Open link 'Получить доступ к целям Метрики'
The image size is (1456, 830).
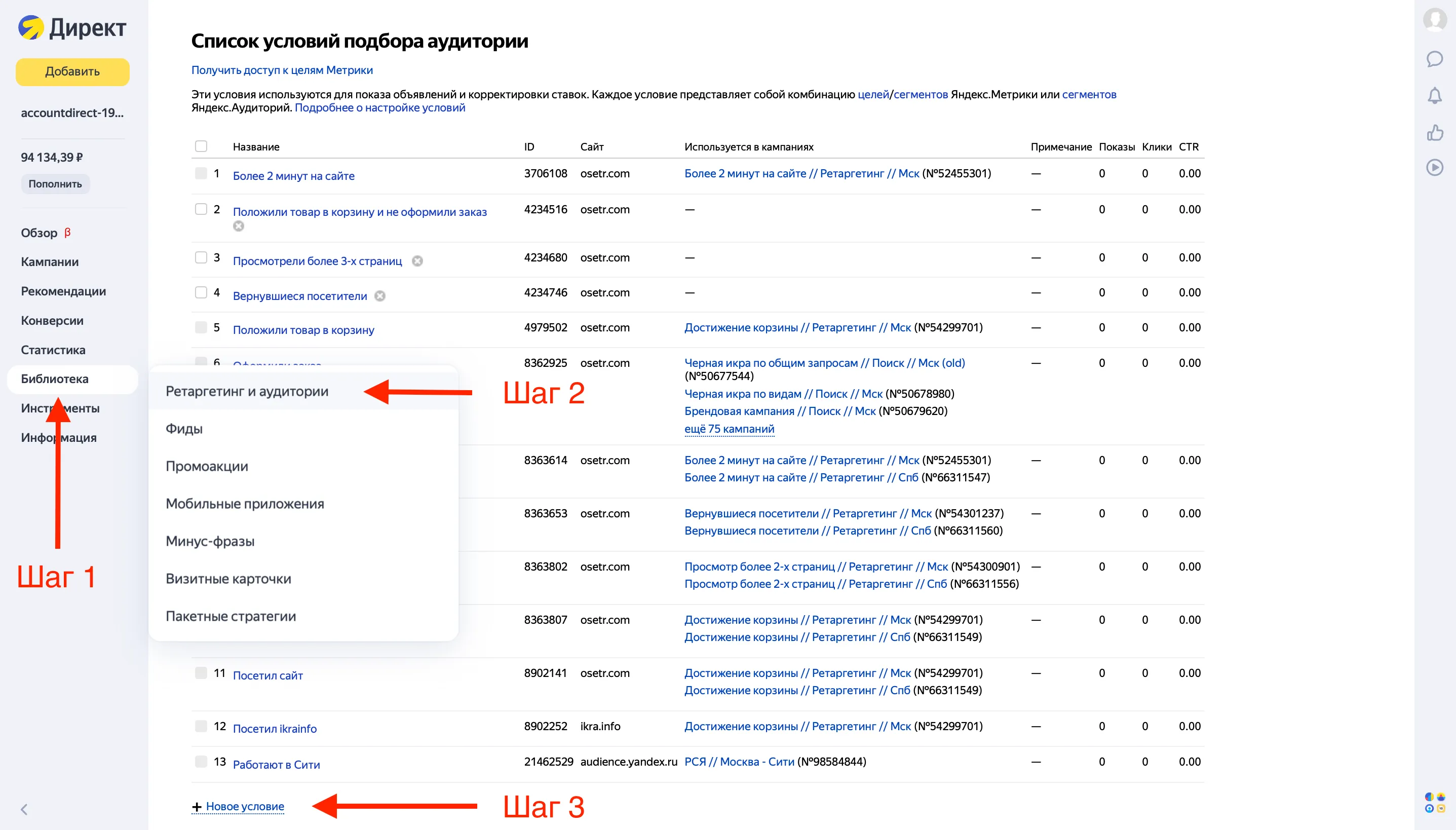pyautogui.click(x=282, y=70)
